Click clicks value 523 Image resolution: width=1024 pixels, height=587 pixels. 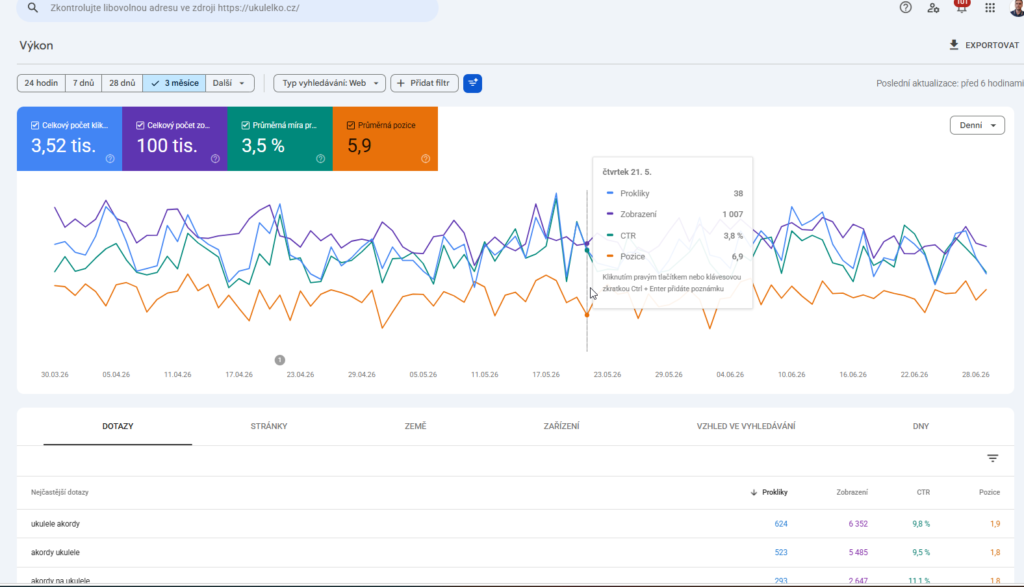coord(781,552)
